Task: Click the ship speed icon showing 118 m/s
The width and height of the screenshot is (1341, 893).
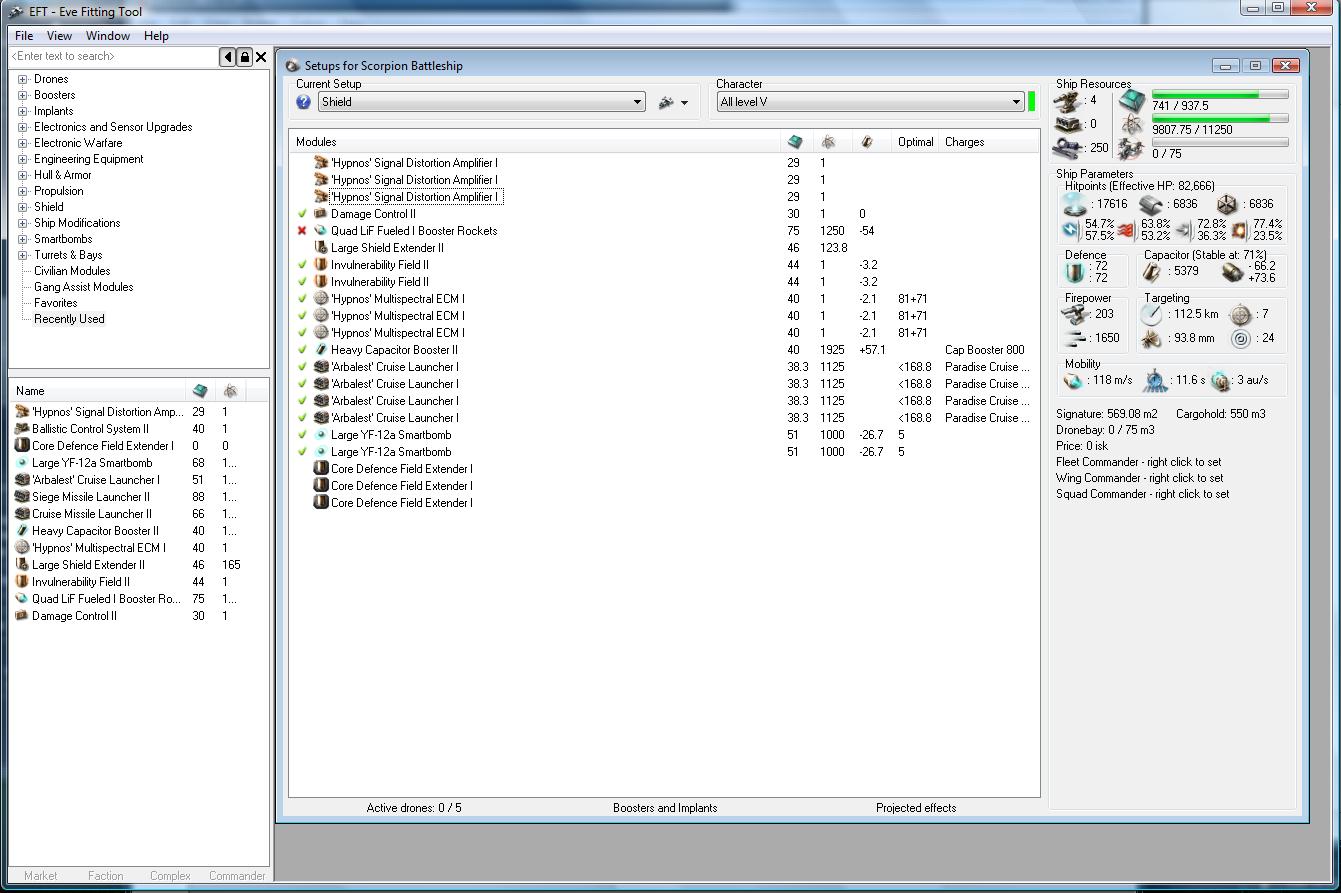Action: [x=1074, y=381]
